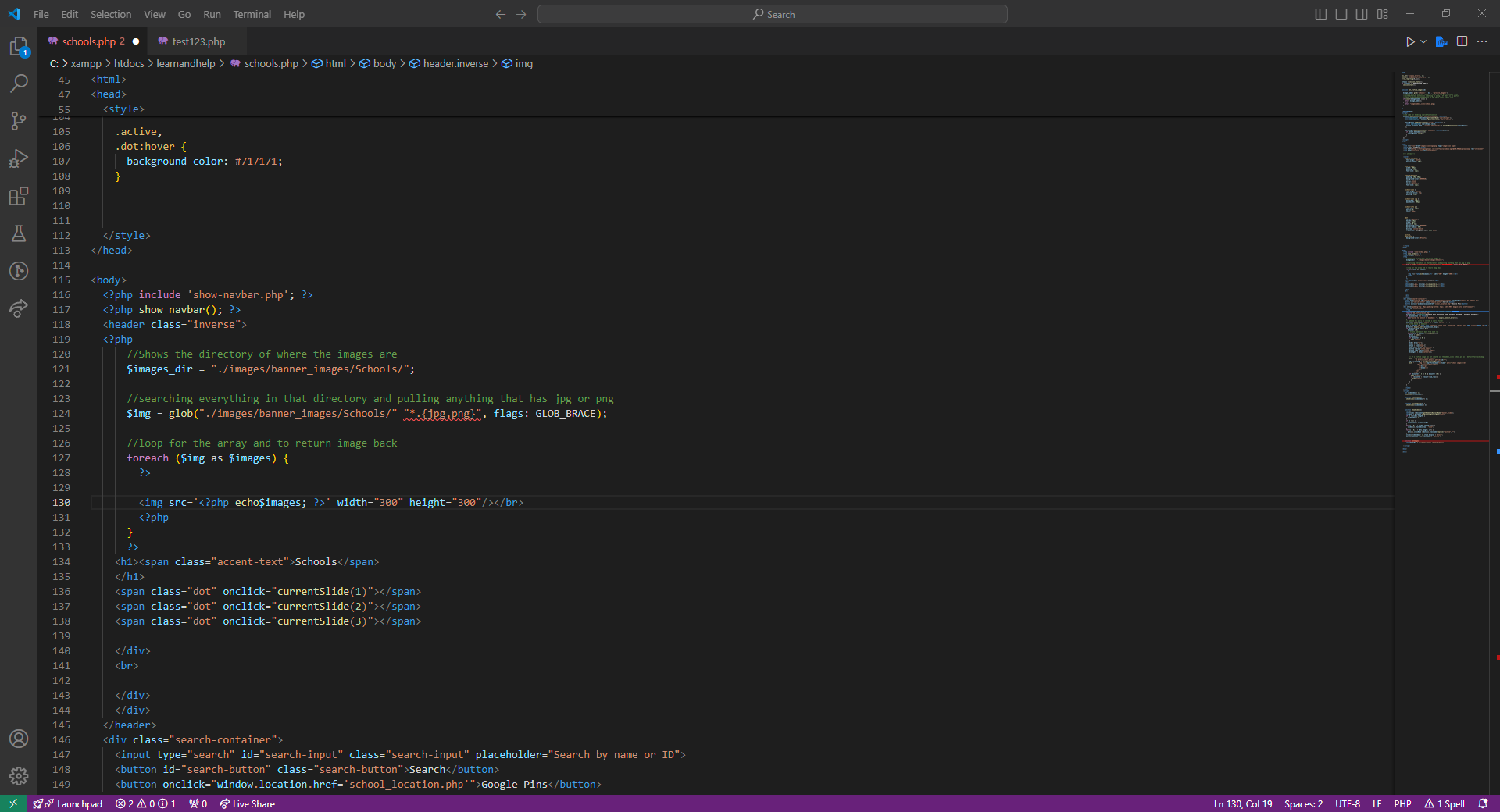The width and height of the screenshot is (1500, 812).
Task: Open the htdocs breadcrumb dropdown
Action: (x=129, y=63)
